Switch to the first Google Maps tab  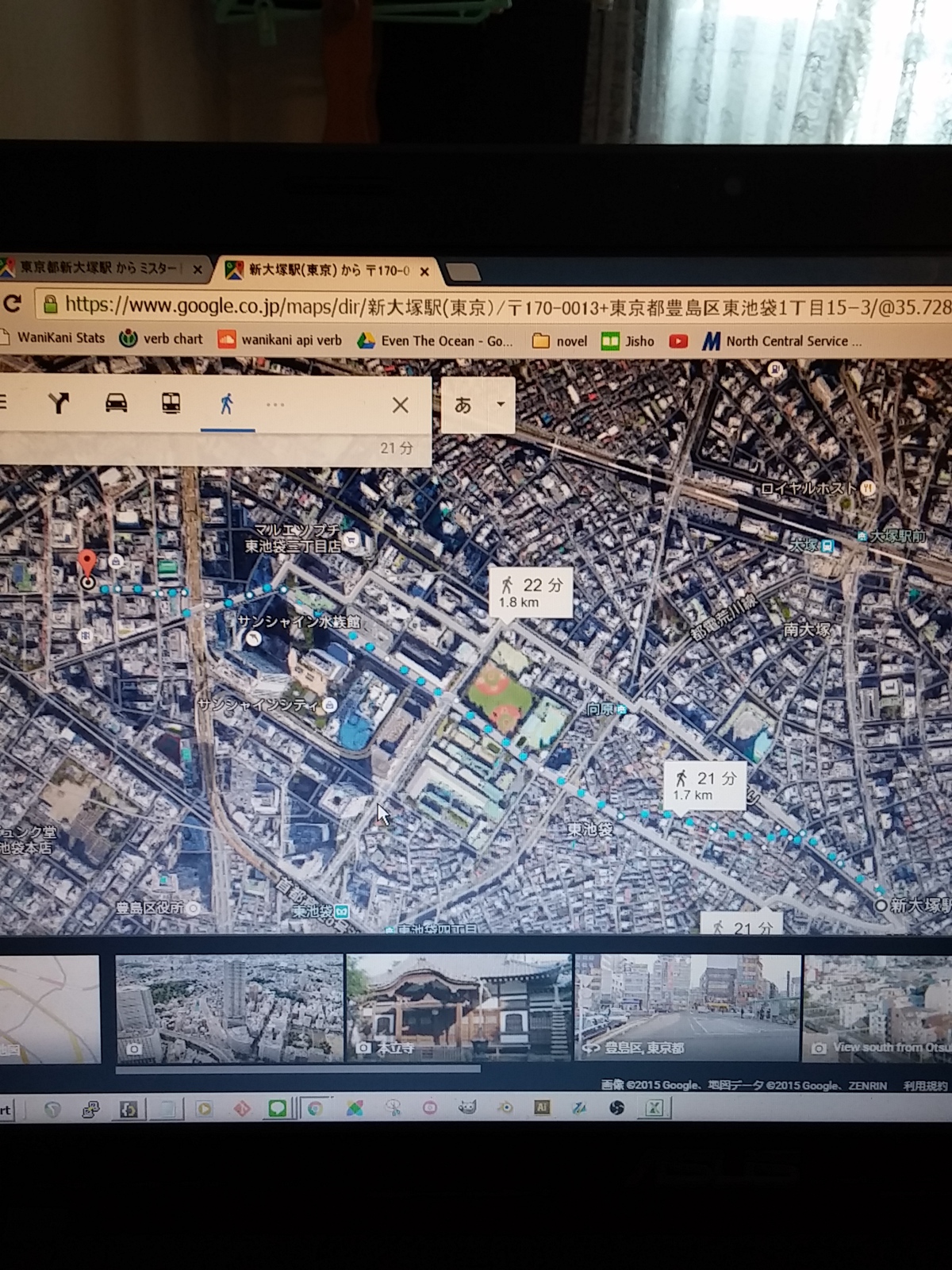coord(99,268)
